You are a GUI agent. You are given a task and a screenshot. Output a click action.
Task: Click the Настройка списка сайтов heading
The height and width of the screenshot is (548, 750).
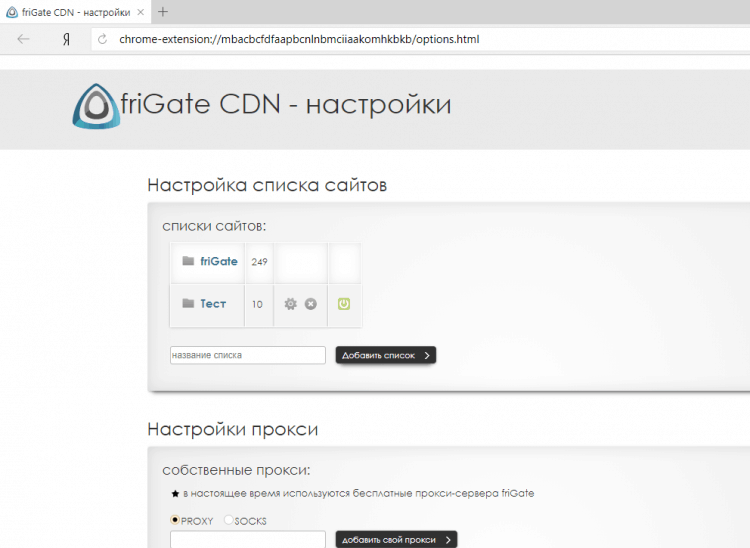point(267,185)
